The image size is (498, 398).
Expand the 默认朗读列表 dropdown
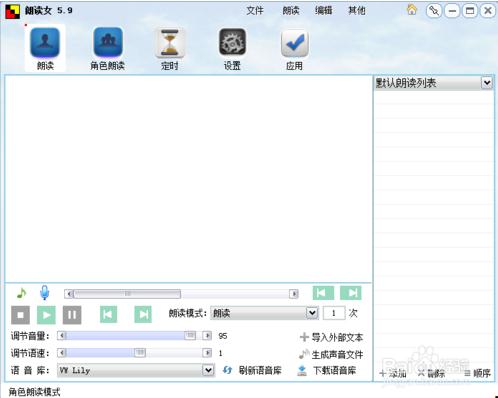[x=487, y=83]
